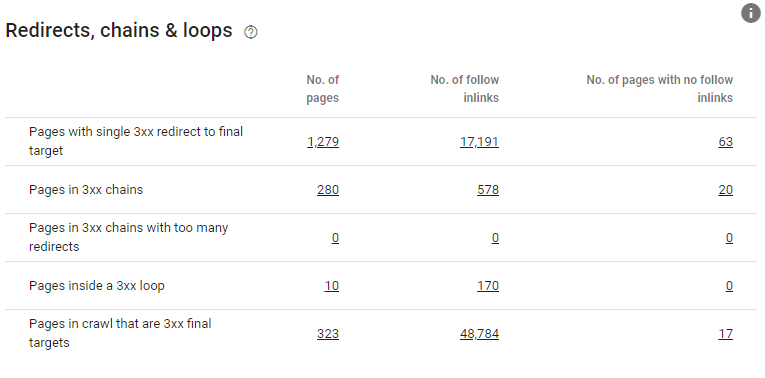Image resolution: width=765 pixels, height=378 pixels.
Task: Select 'Pages inside a 3xx loop' row label
Action: [x=97, y=286]
